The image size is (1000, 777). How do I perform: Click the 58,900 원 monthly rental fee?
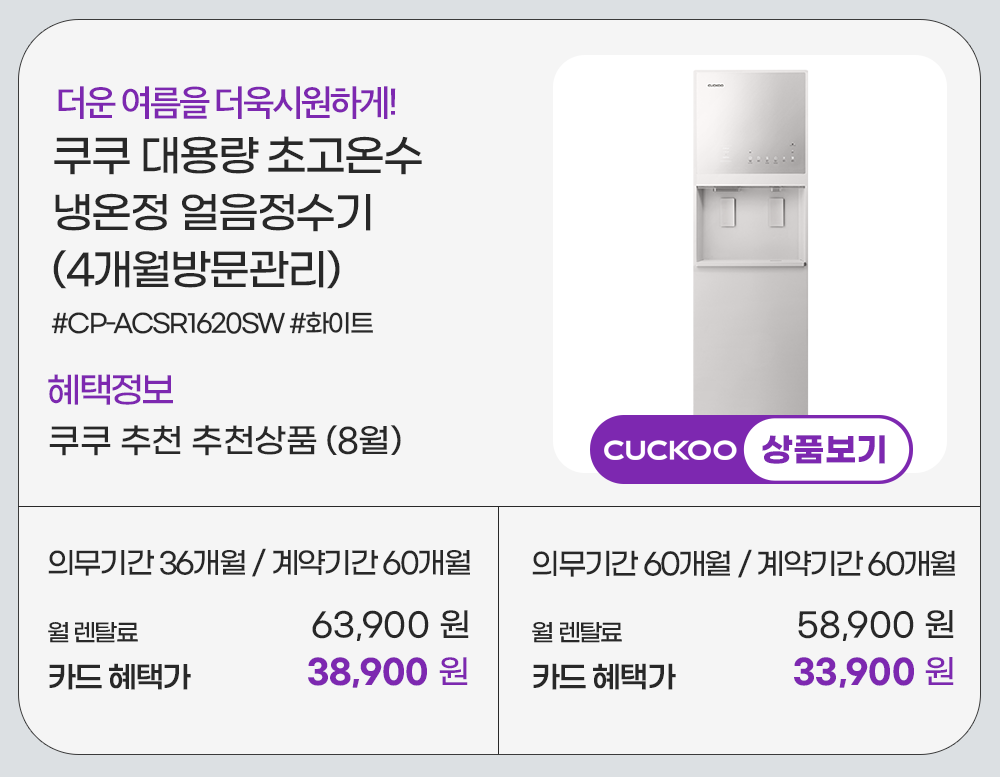pyautogui.click(x=875, y=626)
